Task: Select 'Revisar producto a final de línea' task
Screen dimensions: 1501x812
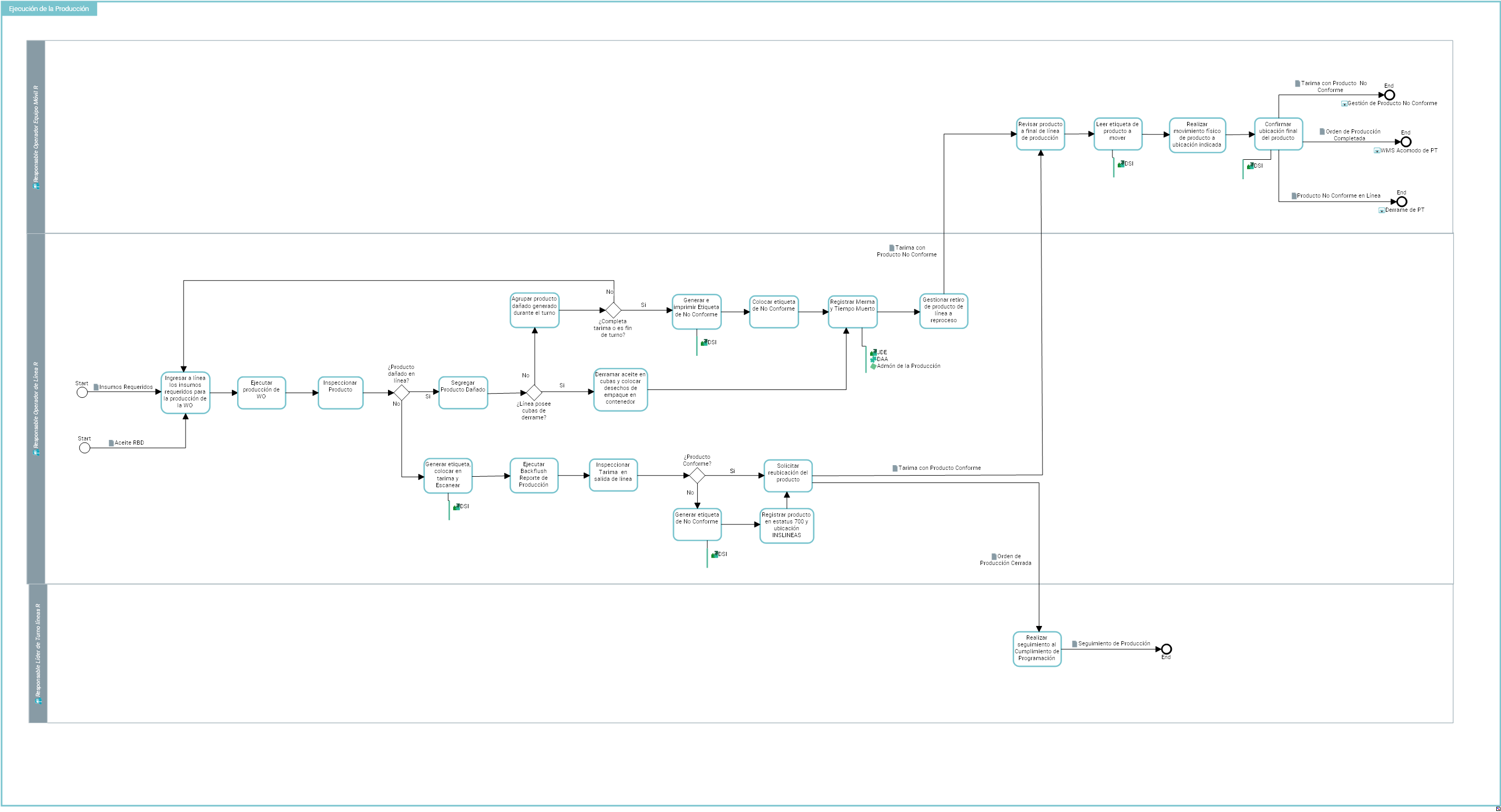Action: click(1040, 134)
